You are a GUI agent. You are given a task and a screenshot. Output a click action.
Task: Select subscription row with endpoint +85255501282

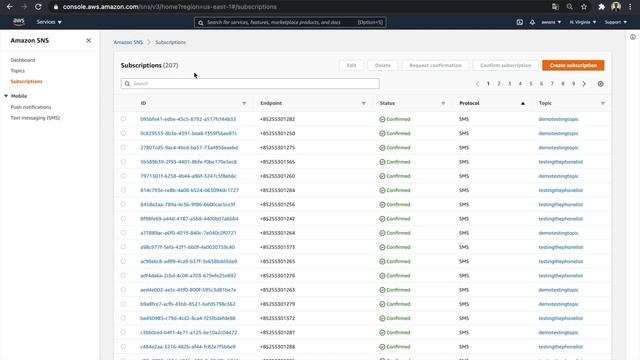(x=123, y=119)
